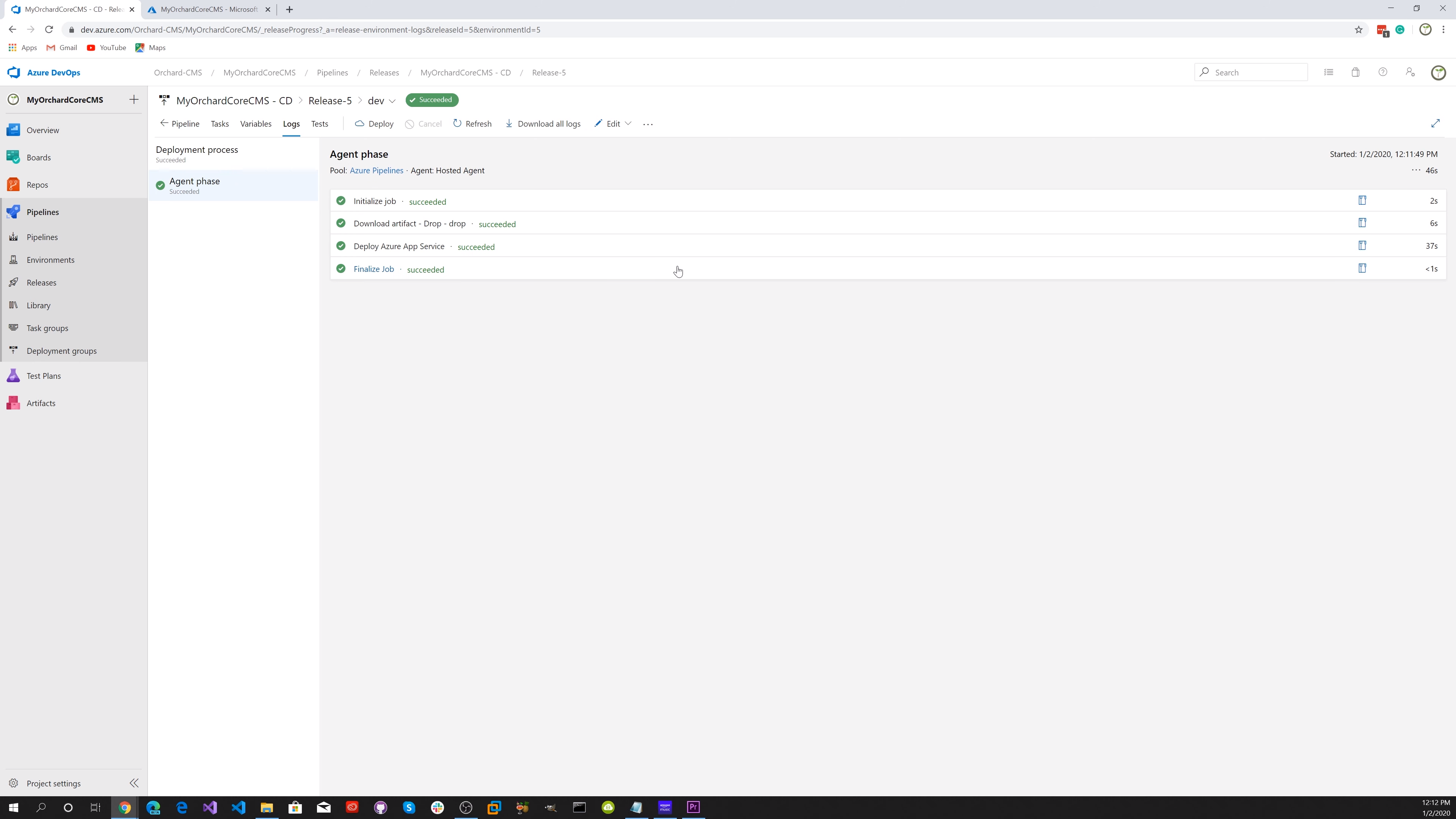Switch to the Variables tab
The height and width of the screenshot is (819, 1456).
256,124
